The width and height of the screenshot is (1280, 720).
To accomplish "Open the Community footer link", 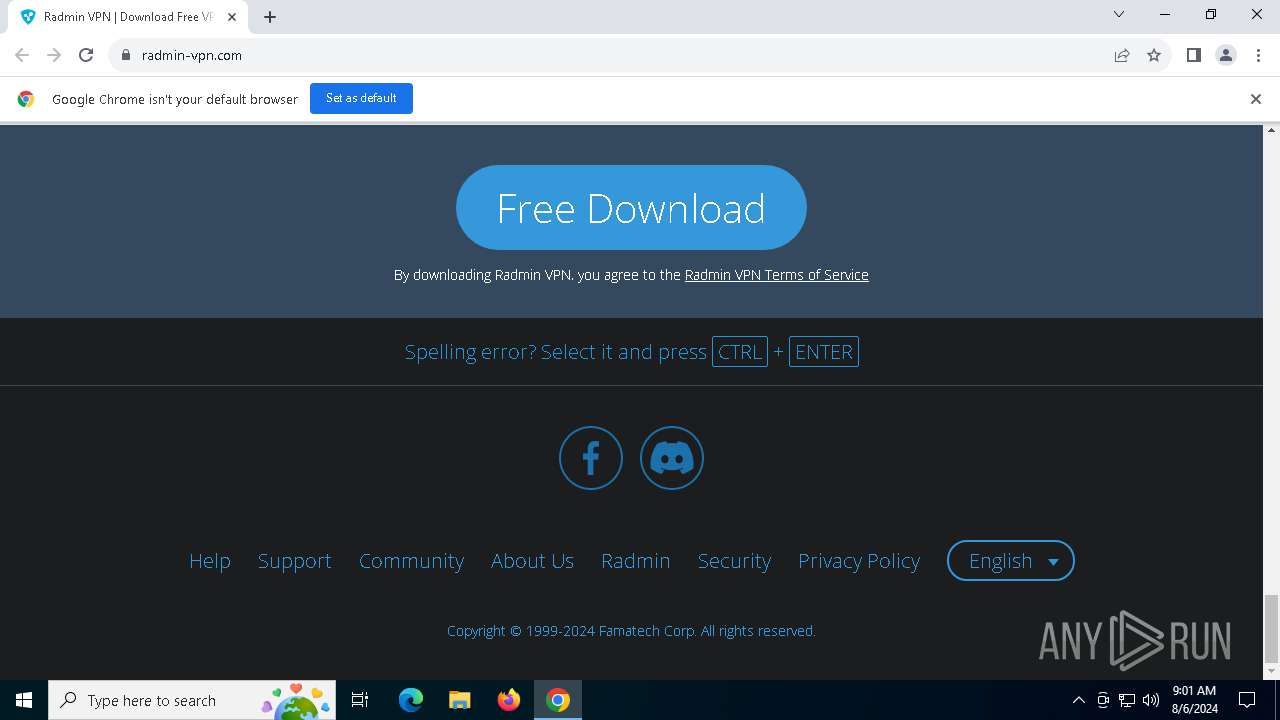I will (411, 561).
